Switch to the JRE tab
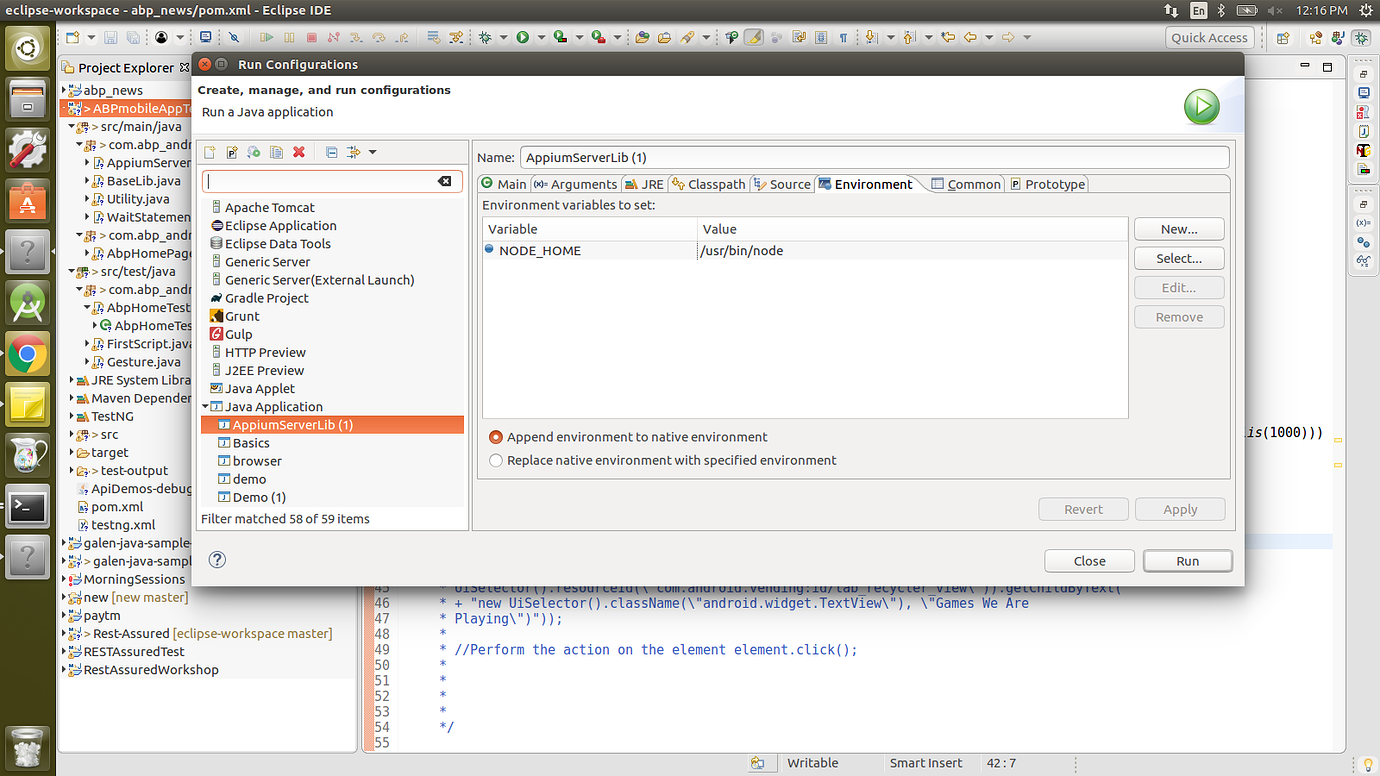 645,184
